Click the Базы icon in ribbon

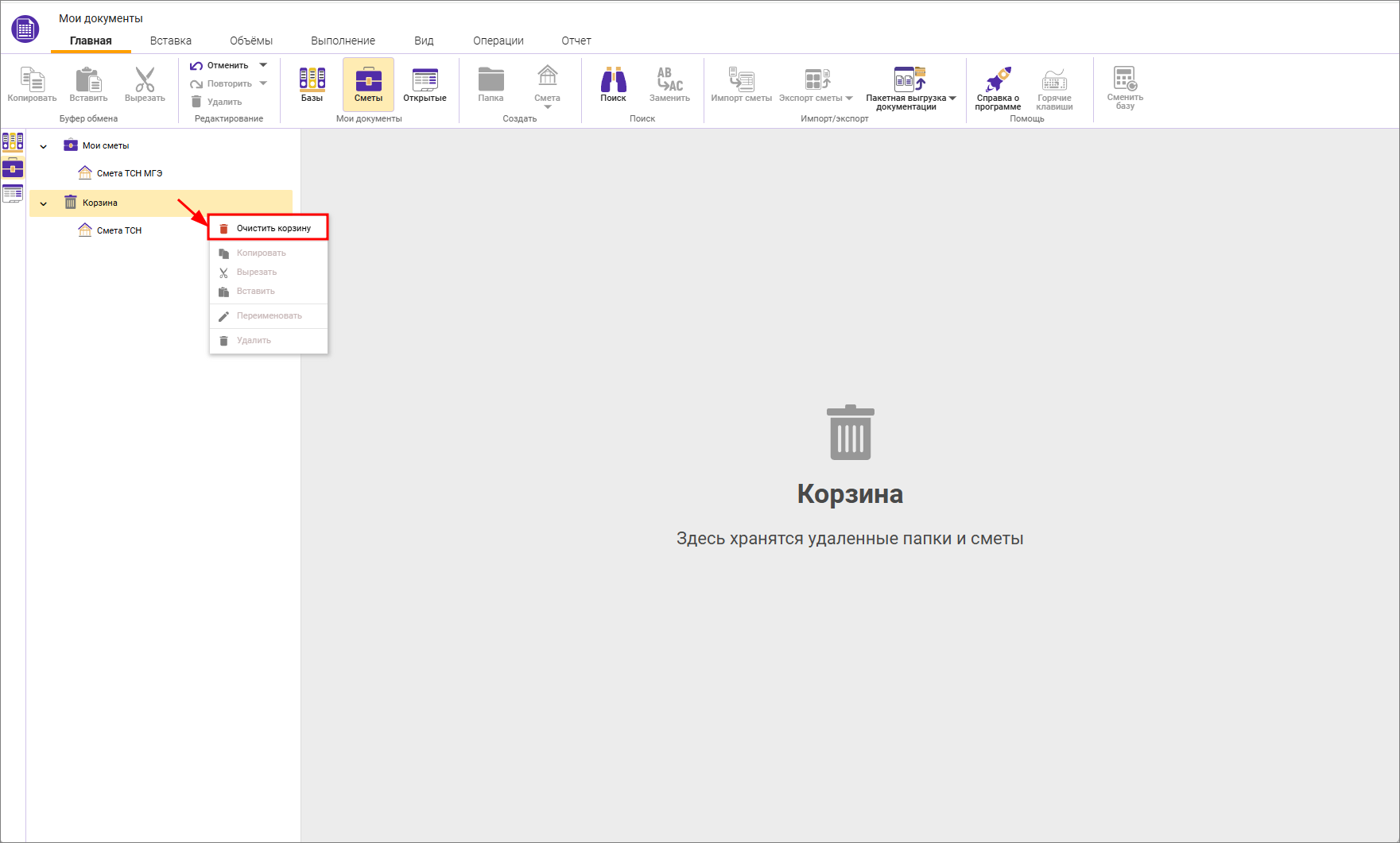coord(312,83)
